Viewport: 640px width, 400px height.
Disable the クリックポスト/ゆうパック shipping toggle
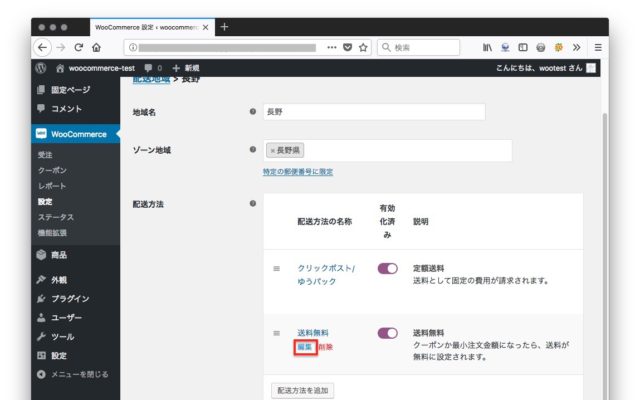pos(387,268)
